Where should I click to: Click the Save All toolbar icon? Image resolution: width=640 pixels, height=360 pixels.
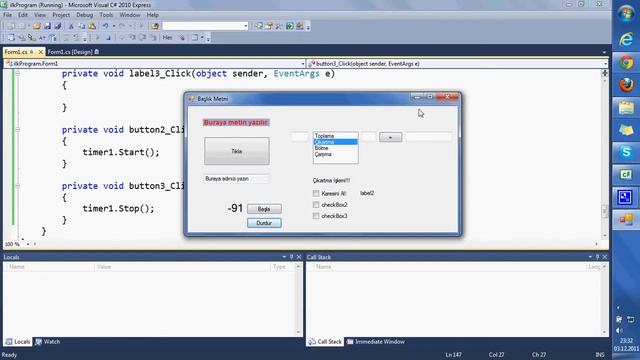58,26
